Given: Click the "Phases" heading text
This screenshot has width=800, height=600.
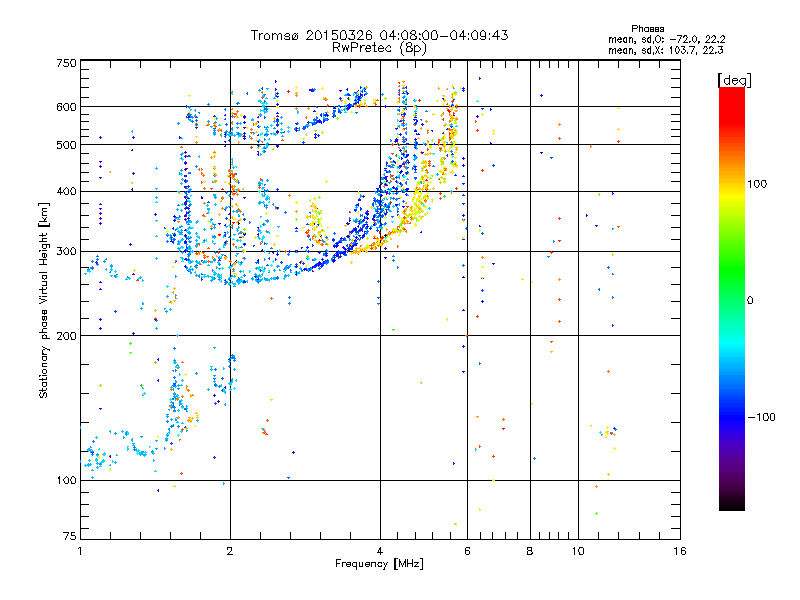Looking at the screenshot, I should (647, 29).
